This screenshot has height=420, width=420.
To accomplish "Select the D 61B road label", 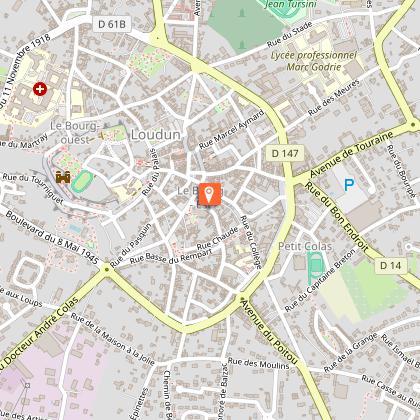I will [112, 24].
